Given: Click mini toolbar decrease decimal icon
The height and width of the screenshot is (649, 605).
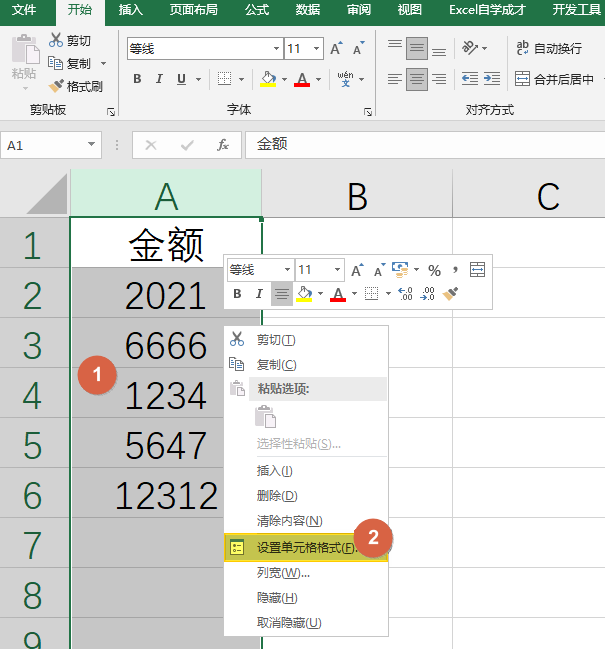Looking at the screenshot, I should coord(427,293).
